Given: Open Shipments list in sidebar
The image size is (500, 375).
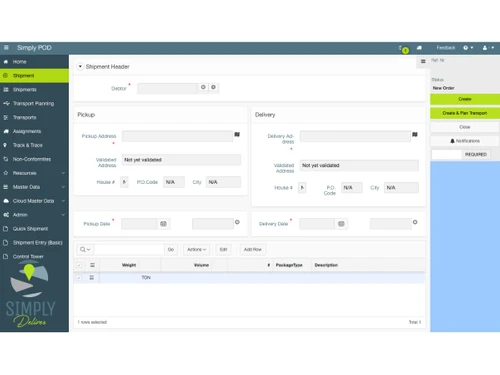Looking at the screenshot, I should [34, 90].
